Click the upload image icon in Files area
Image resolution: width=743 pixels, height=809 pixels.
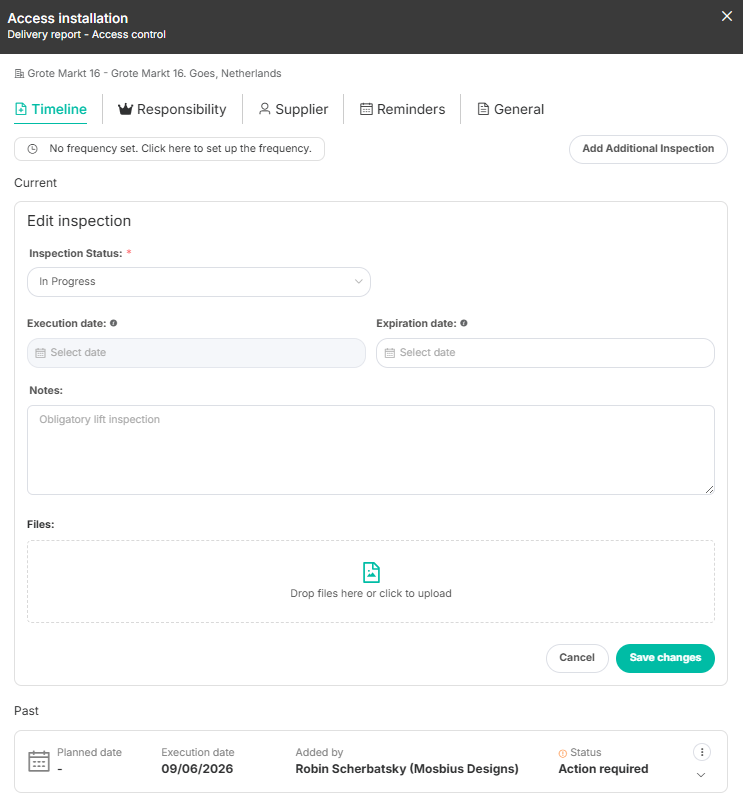point(371,572)
